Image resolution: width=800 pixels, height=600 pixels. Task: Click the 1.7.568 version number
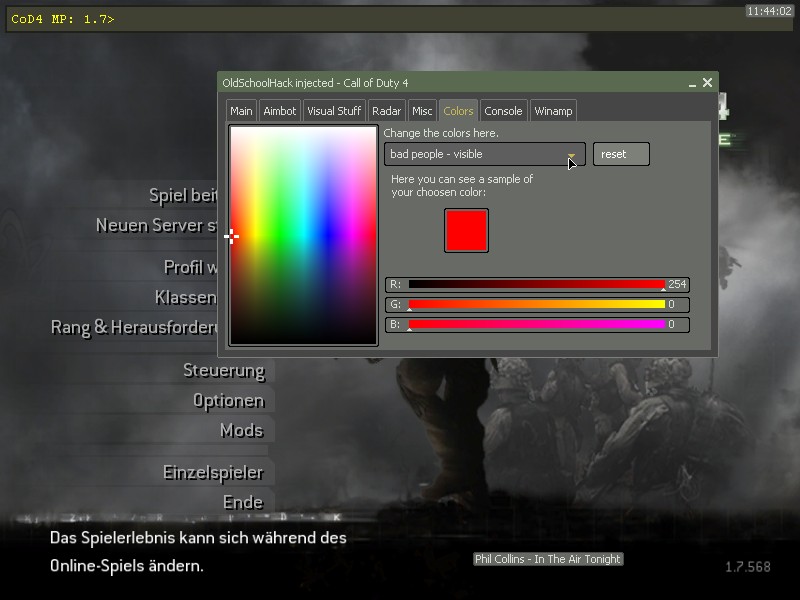coord(748,567)
